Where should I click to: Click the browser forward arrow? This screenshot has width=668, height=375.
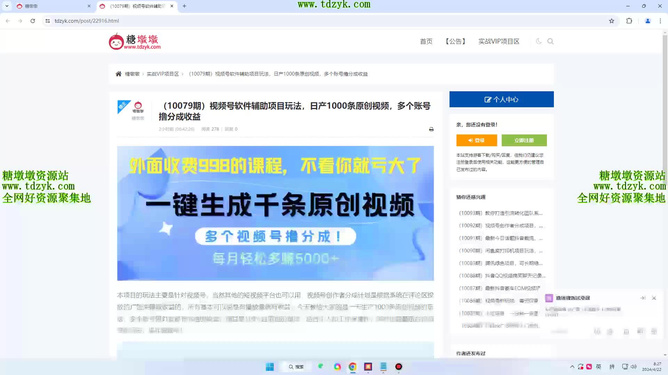20,21
